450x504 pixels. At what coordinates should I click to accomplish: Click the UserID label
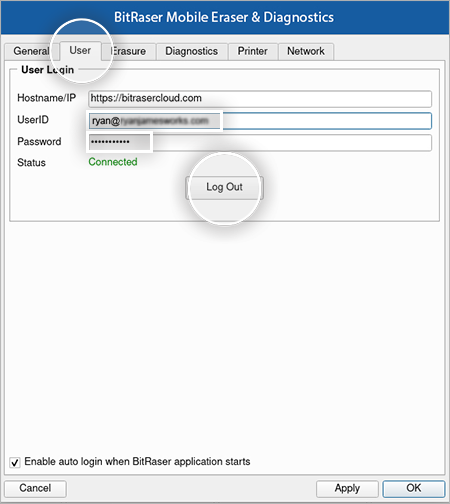(x=33, y=120)
